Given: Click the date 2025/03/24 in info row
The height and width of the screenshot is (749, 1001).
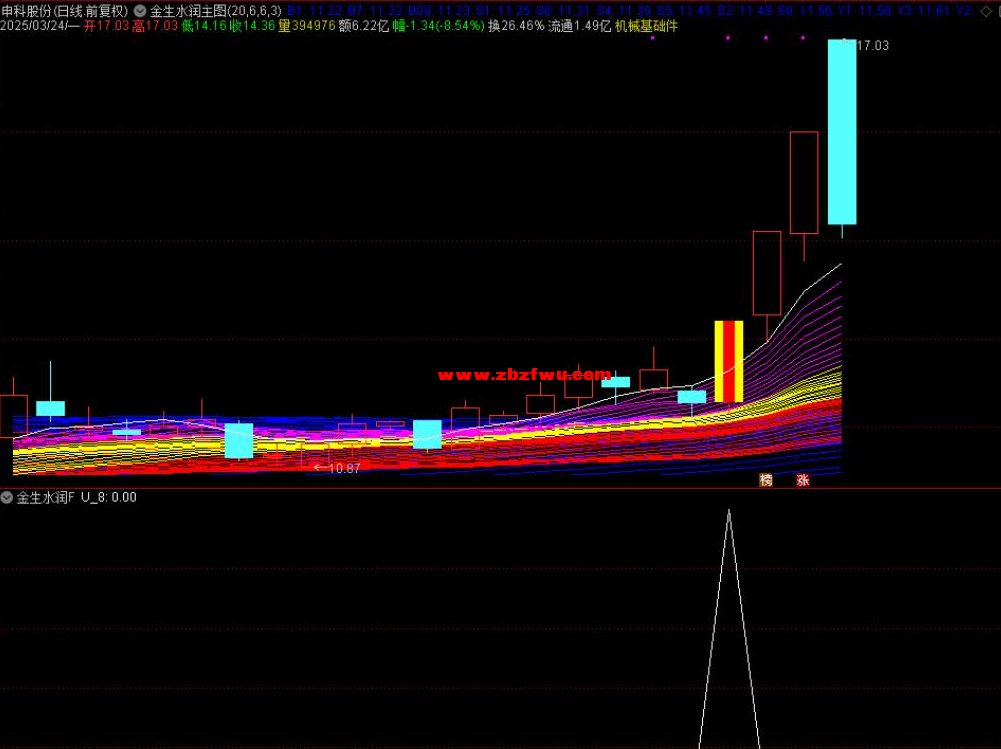Looking at the screenshot, I should (33, 26).
